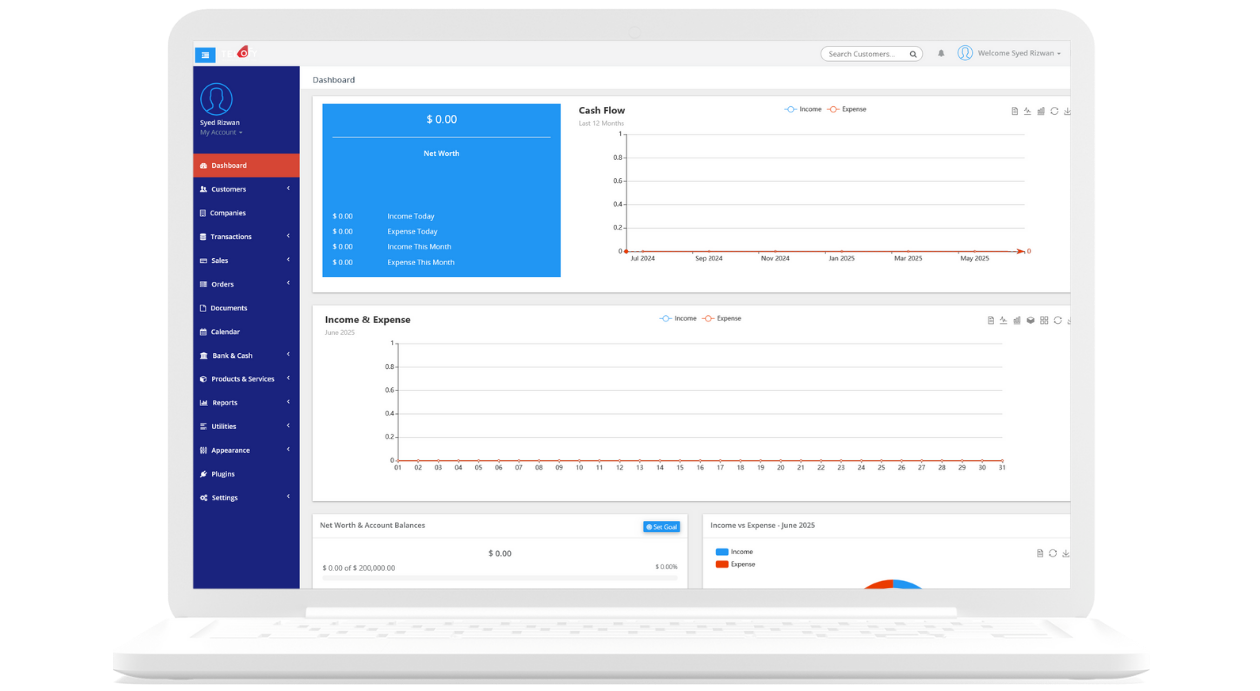Click the search magnifier icon
Viewport: 1260px width, 691px height.
[x=913, y=54]
